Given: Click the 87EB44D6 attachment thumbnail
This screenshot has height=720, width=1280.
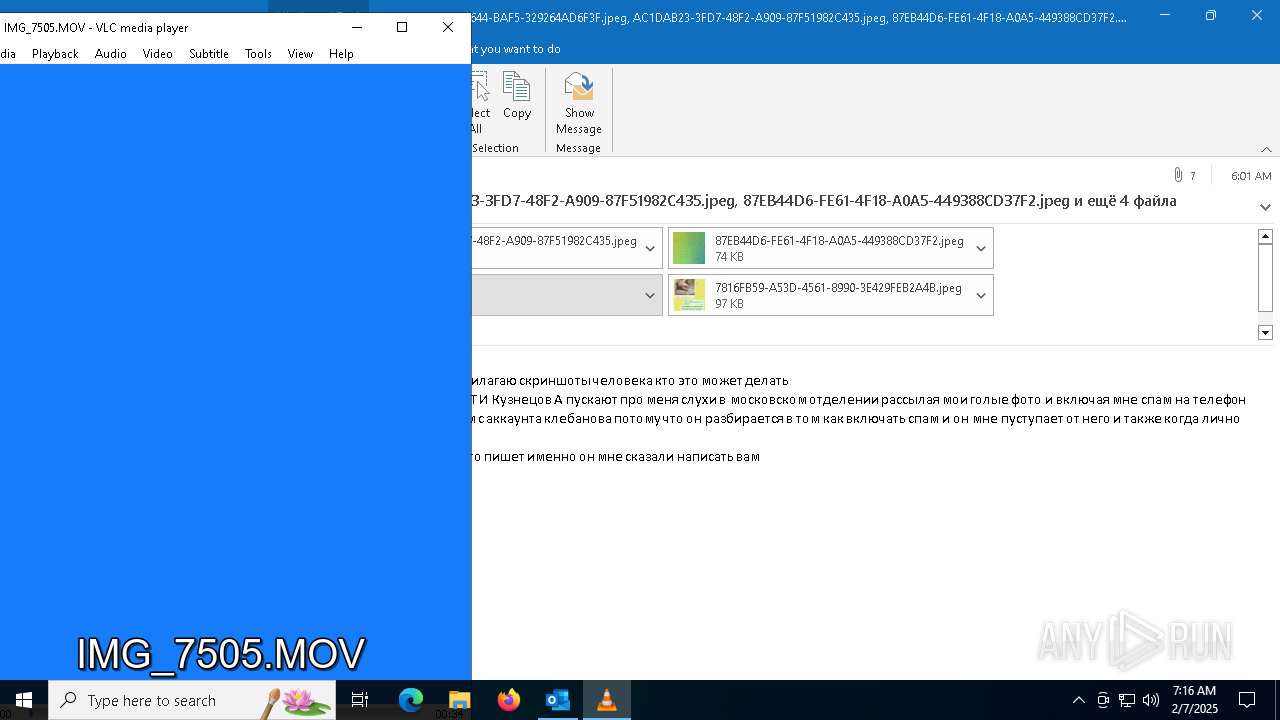Looking at the screenshot, I should click(689, 248).
